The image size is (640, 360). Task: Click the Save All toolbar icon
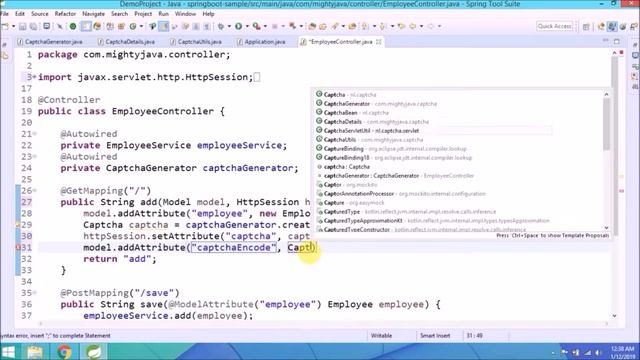[x=33, y=26]
